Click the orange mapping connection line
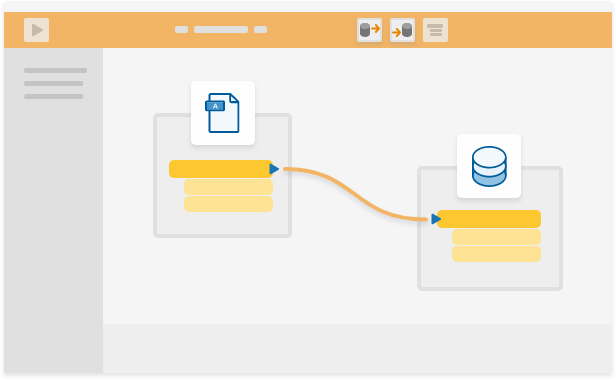 pyautogui.click(x=356, y=194)
